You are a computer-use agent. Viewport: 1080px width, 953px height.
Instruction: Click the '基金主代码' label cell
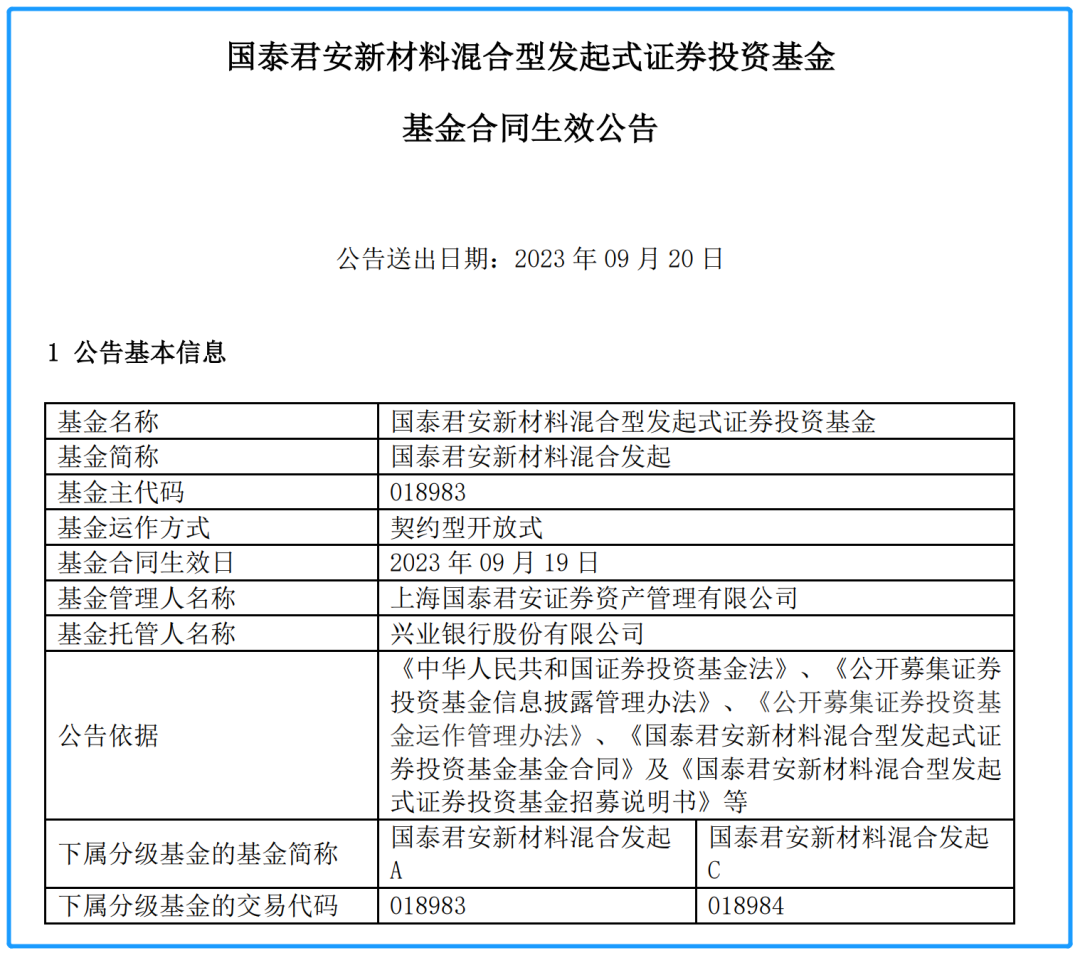211,492
